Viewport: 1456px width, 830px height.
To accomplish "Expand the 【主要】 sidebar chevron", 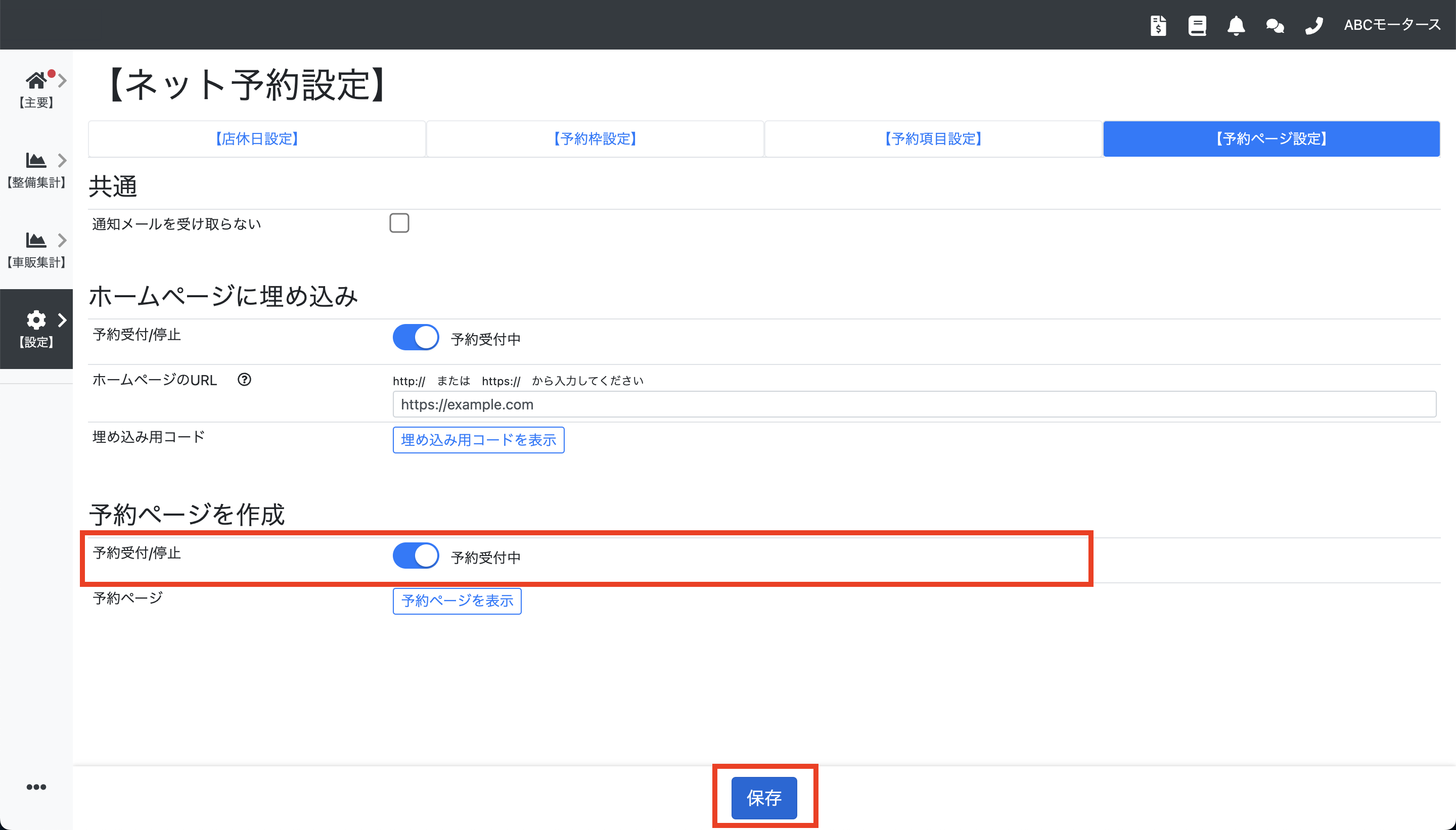I will coord(62,81).
